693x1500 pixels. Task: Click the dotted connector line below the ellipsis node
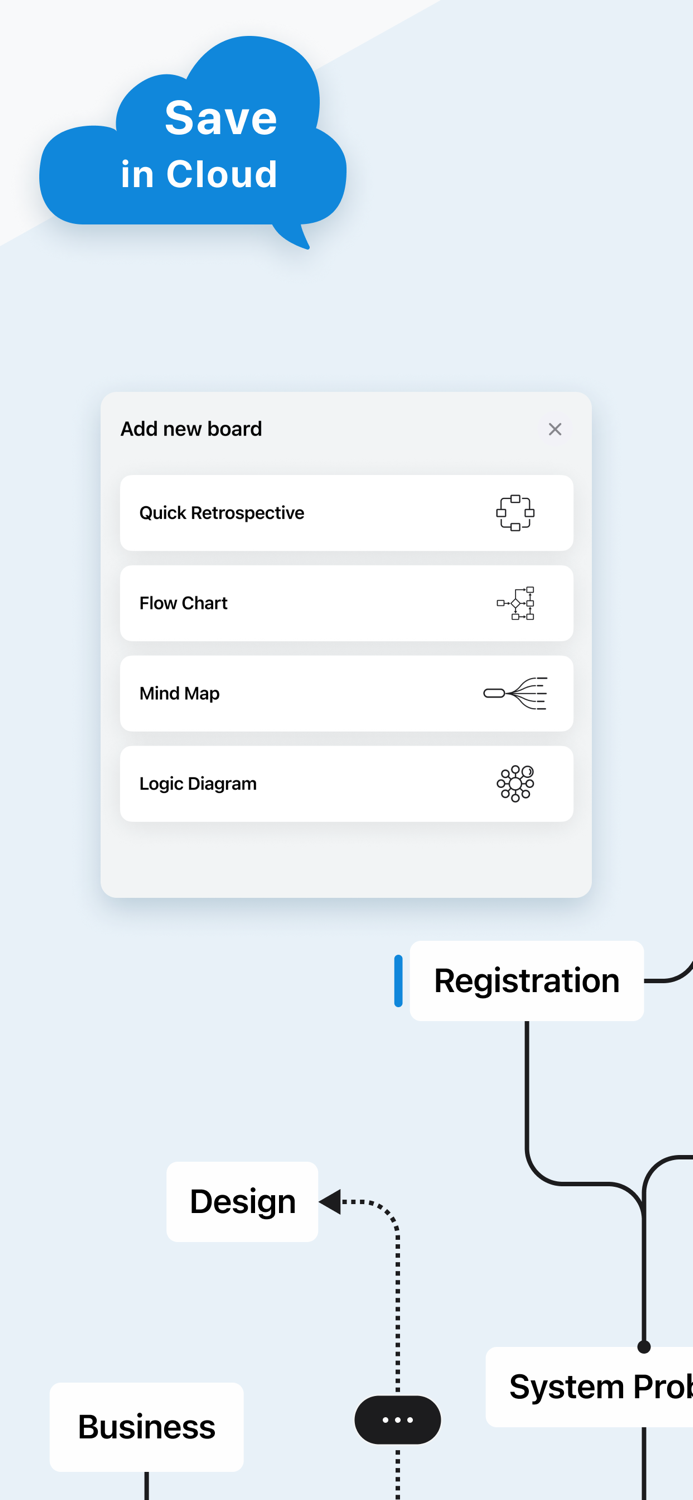point(397,1475)
